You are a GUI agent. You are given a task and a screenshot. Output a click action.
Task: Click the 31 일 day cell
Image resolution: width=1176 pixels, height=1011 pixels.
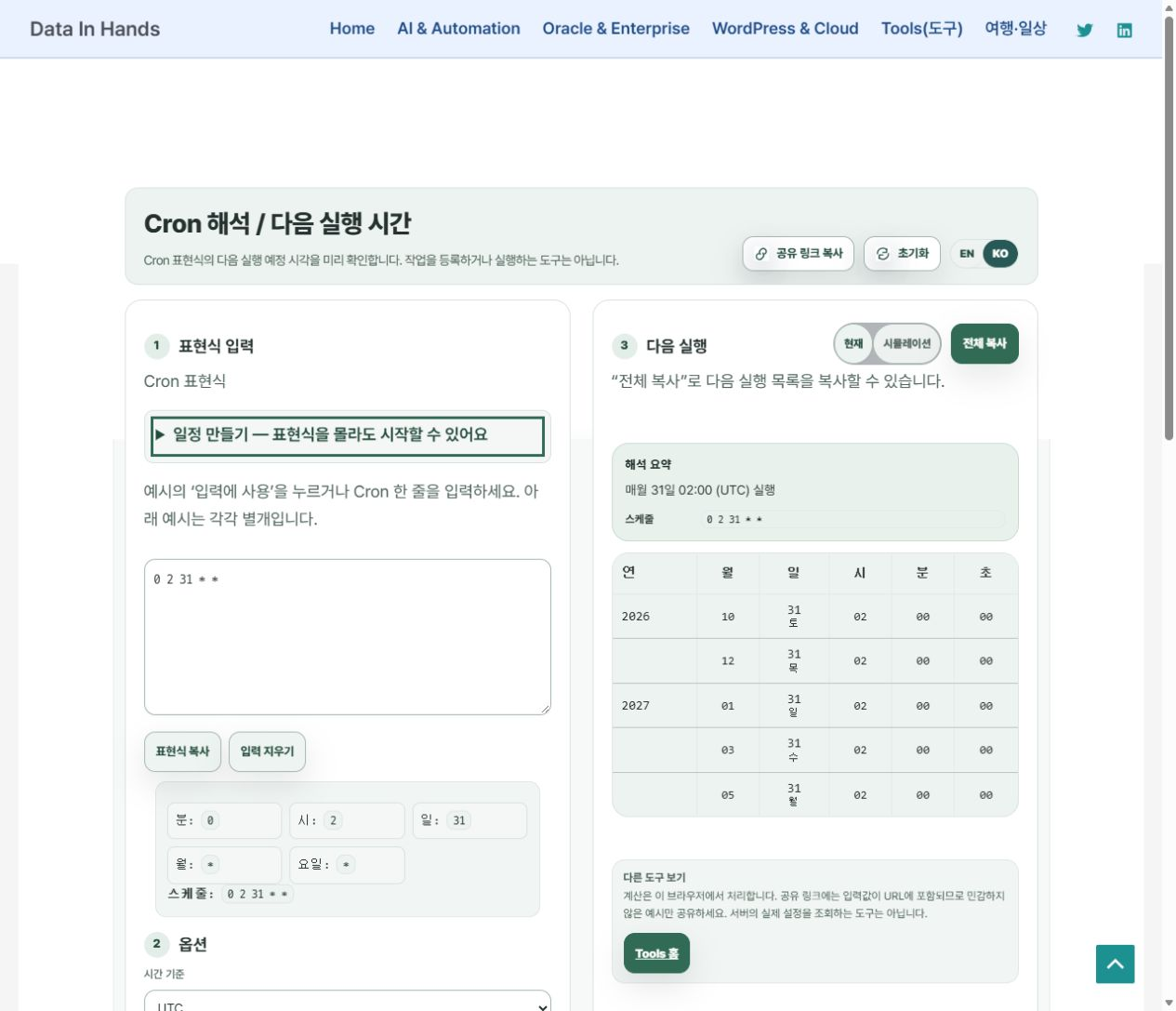coord(794,706)
